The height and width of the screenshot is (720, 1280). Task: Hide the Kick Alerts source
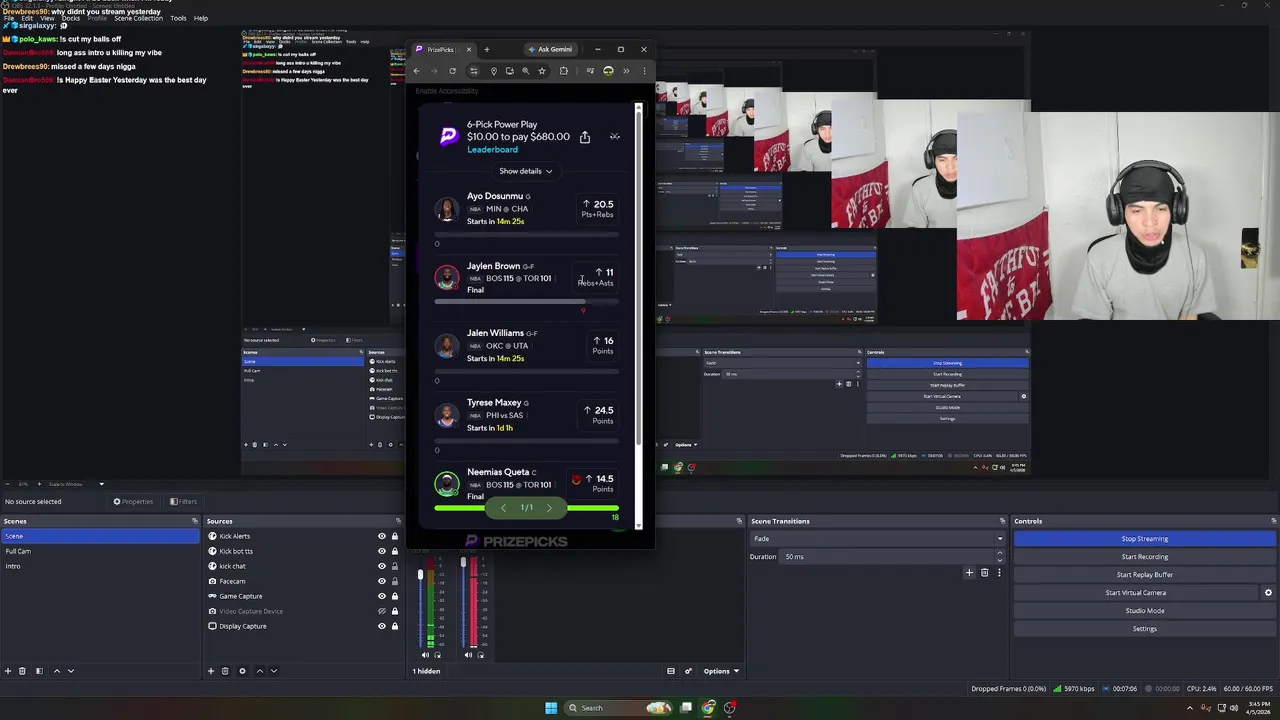pyautogui.click(x=381, y=536)
